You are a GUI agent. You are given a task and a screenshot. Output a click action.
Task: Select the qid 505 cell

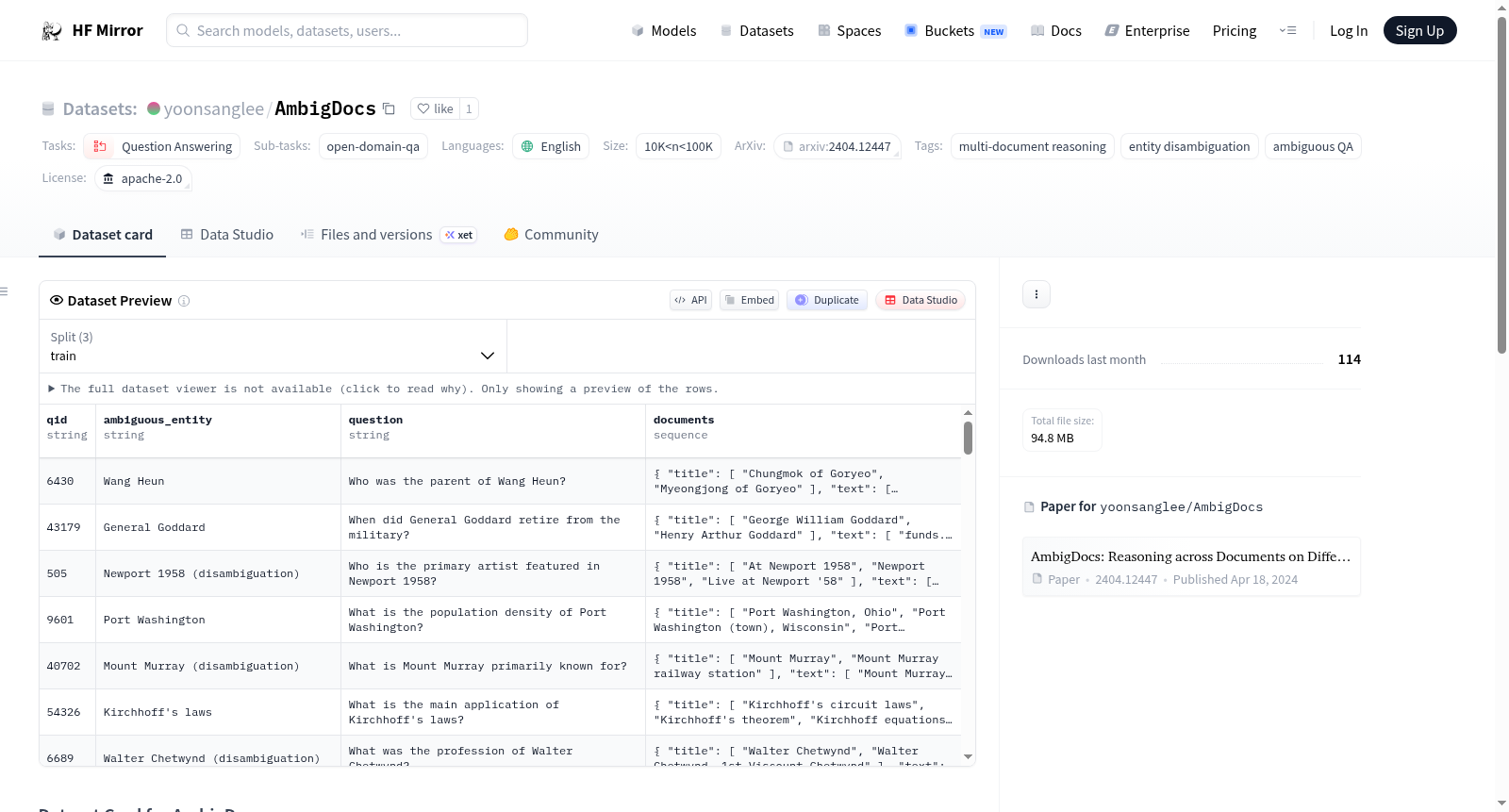67,573
